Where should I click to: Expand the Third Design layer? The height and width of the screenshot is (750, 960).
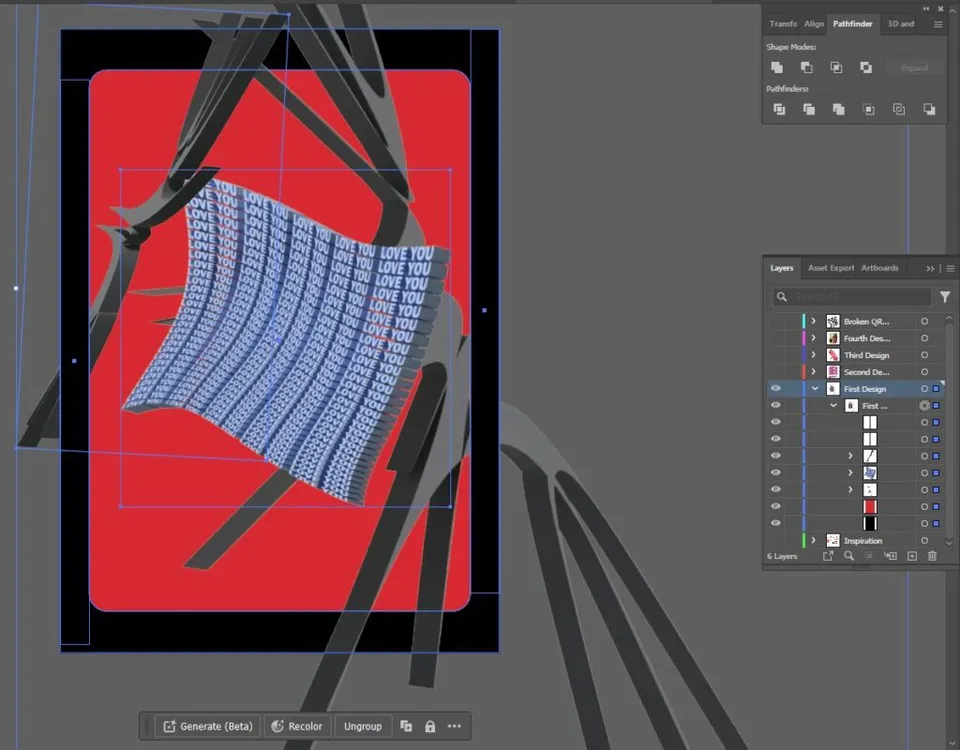tap(813, 355)
